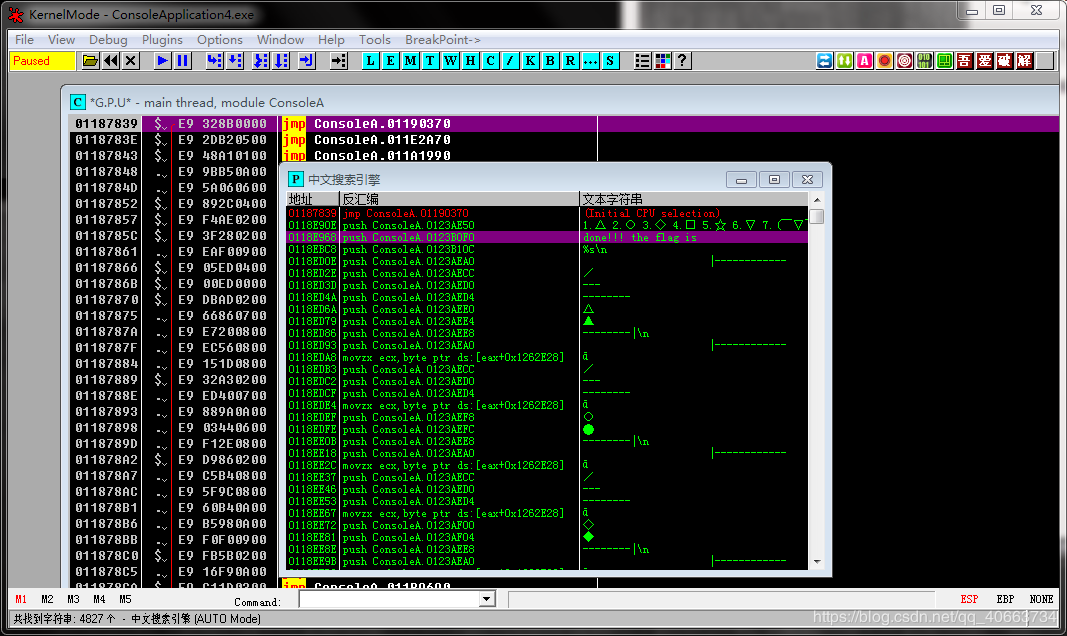Open the Appearance colors grid icon
This screenshot has width=1067, height=636.
(663, 61)
